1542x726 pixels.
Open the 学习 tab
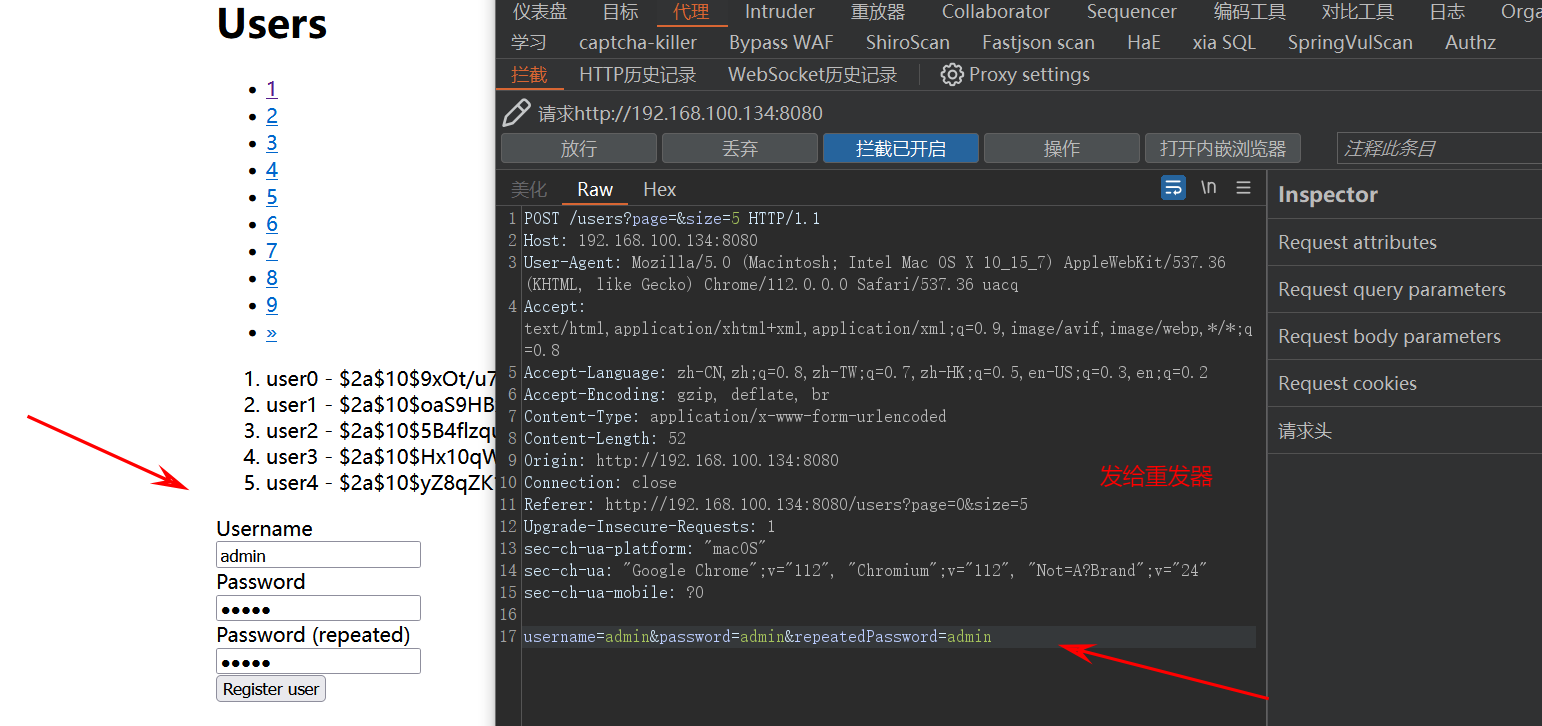coord(529,43)
